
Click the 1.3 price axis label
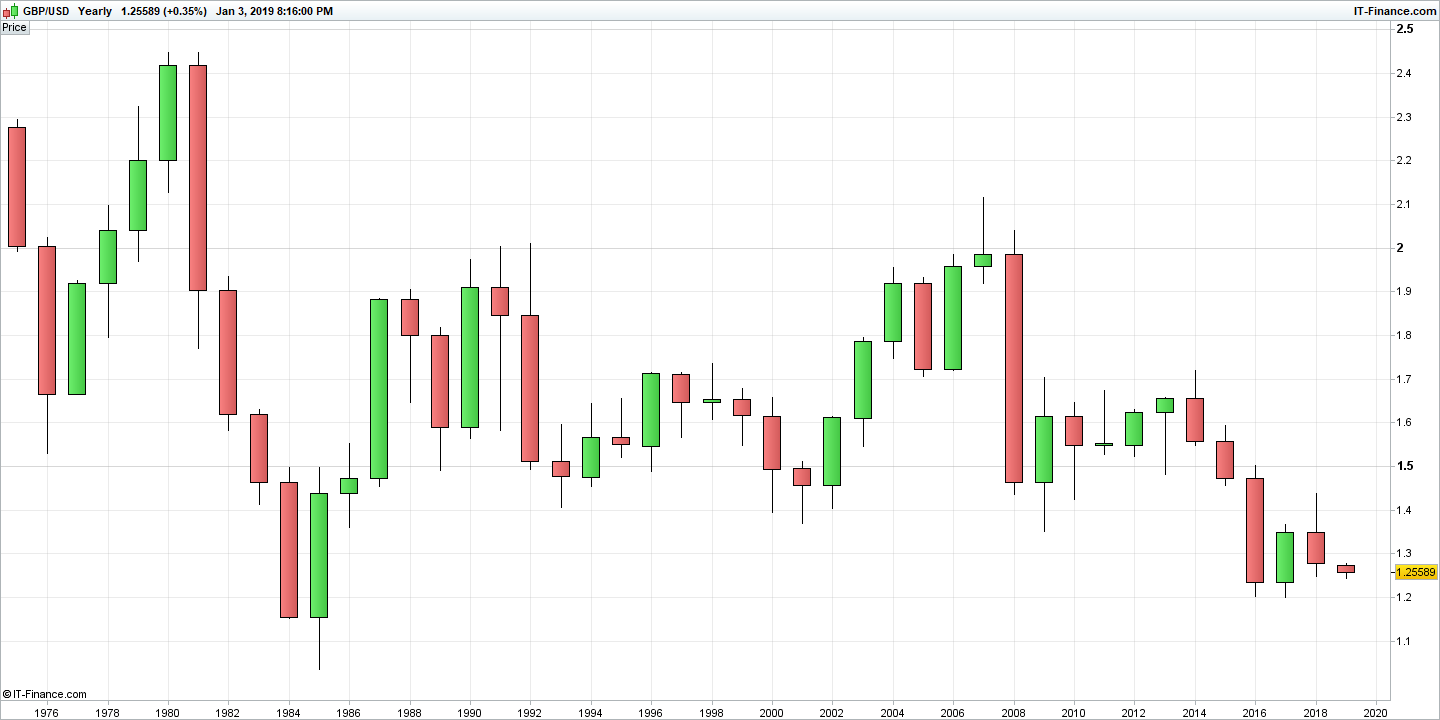point(1404,554)
